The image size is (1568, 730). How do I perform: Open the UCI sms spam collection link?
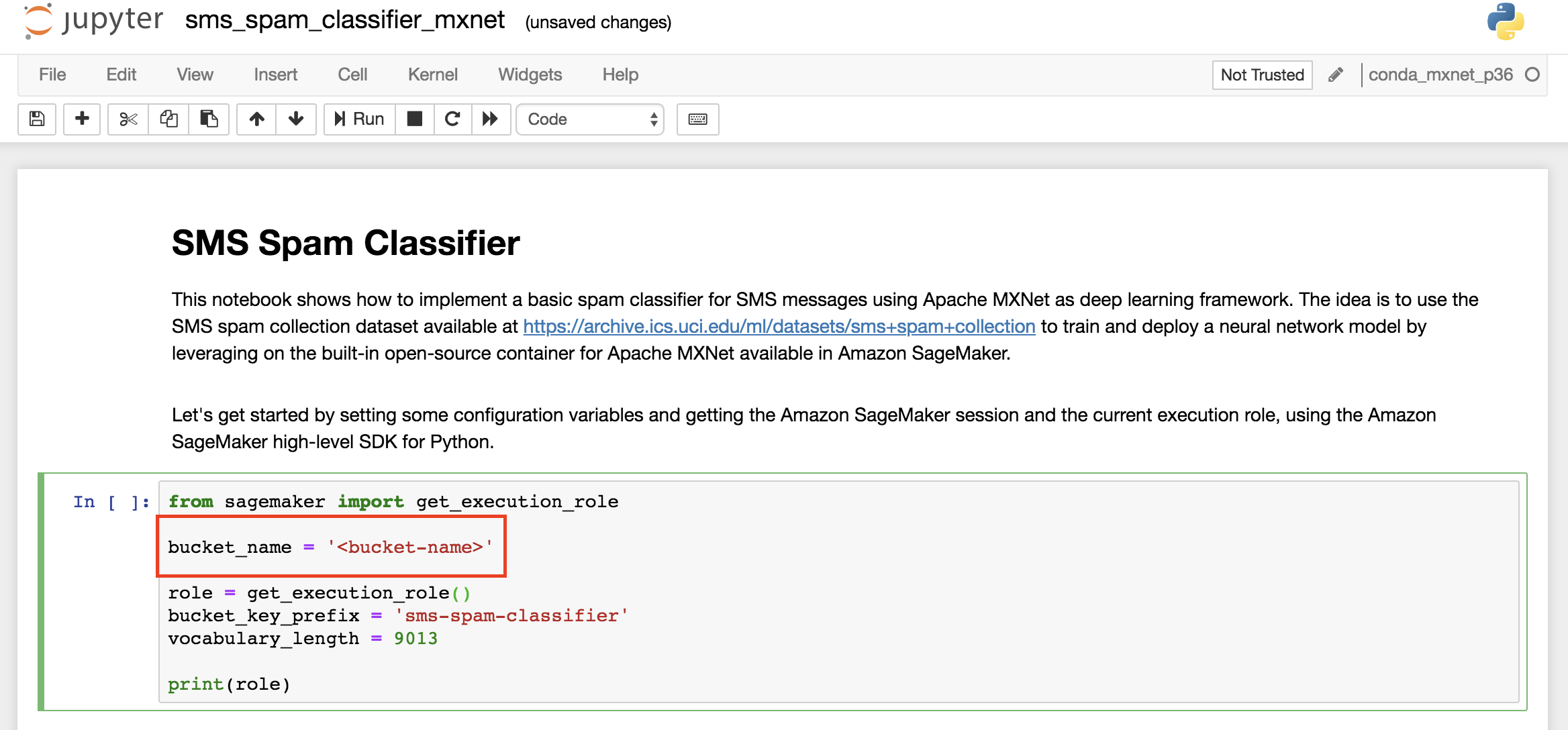click(x=779, y=326)
